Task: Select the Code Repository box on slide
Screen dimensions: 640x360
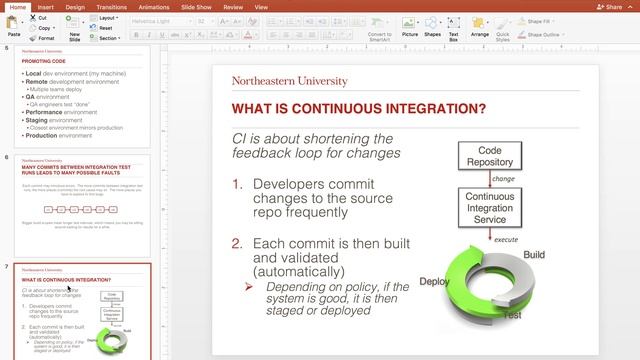Action: tap(490, 156)
